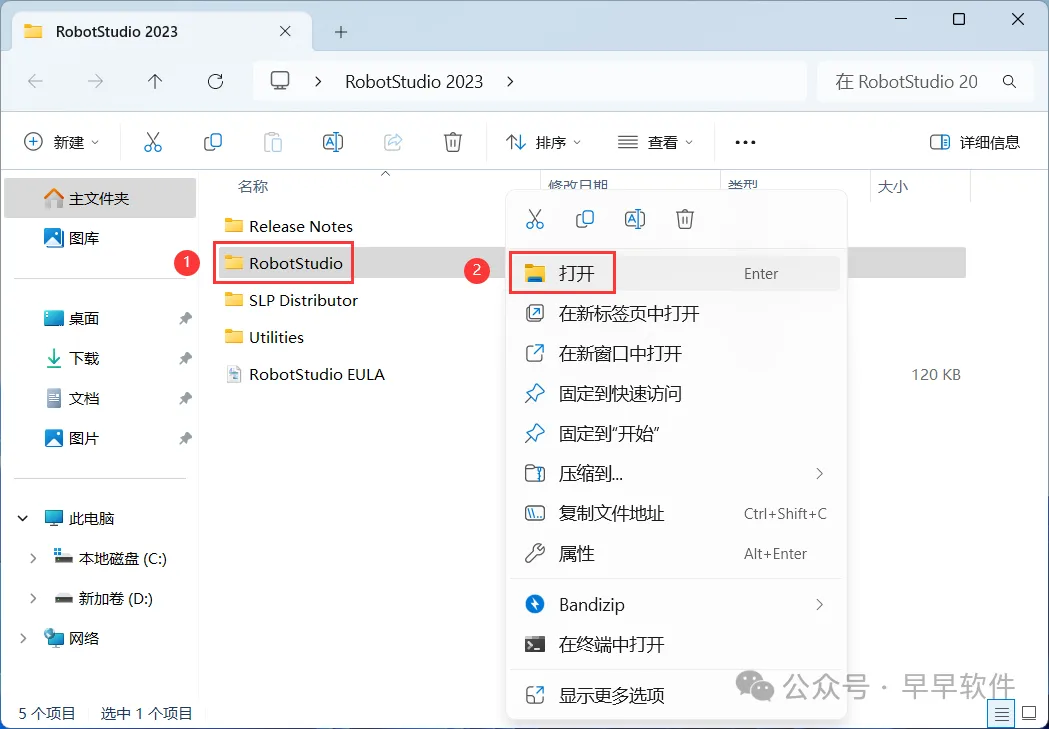Click the Copy icon in the toolbar
The height and width of the screenshot is (729, 1049).
[213, 142]
